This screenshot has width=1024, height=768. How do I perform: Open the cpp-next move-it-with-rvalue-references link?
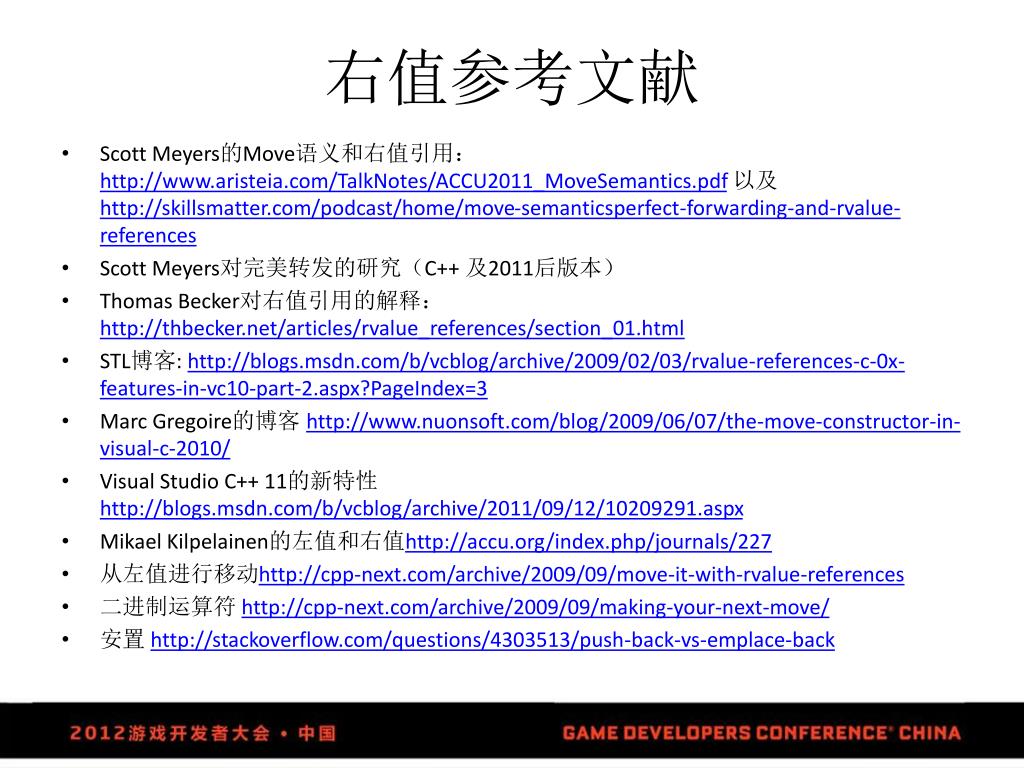coord(581,574)
